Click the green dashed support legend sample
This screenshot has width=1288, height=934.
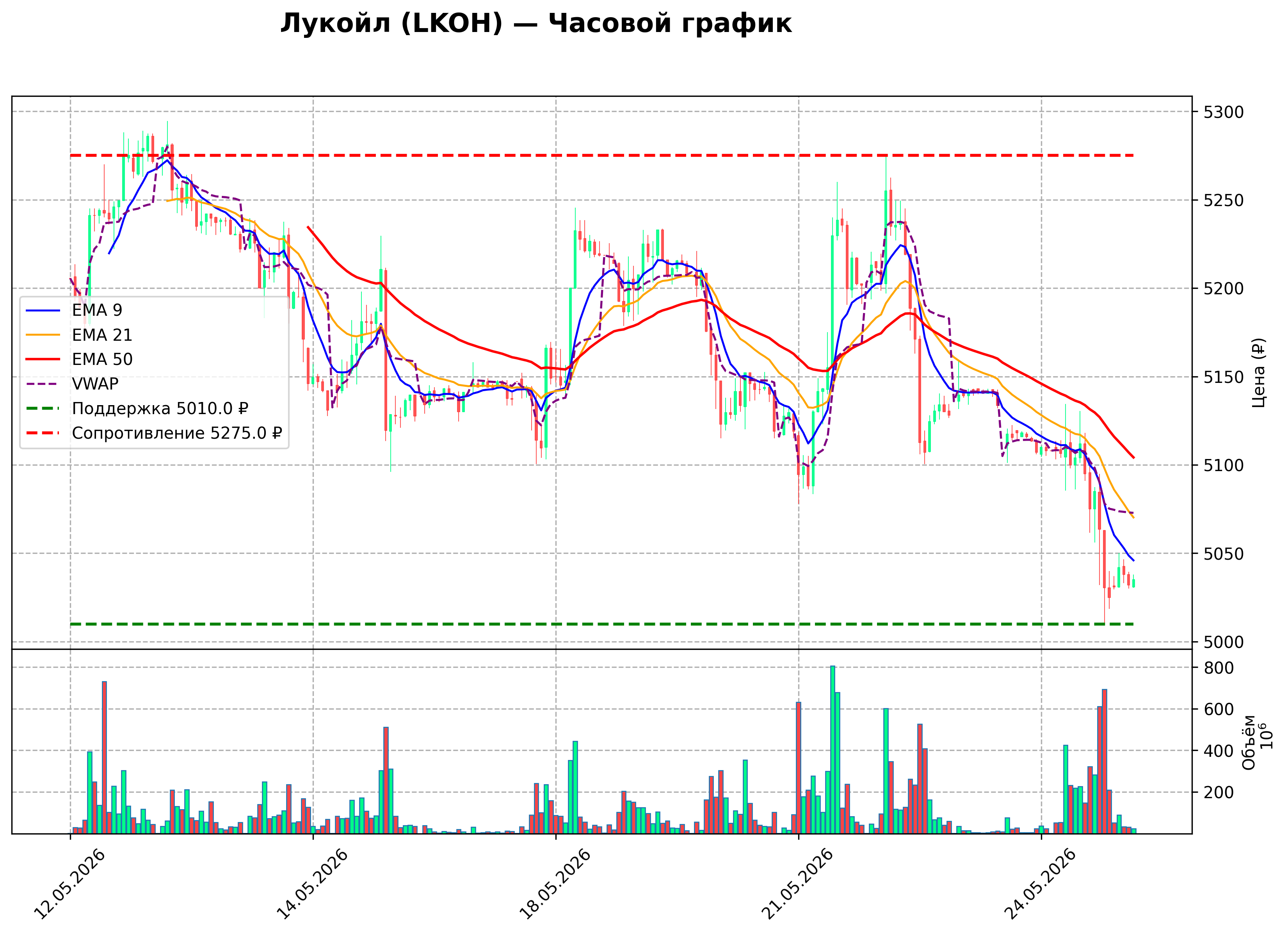tap(43, 409)
